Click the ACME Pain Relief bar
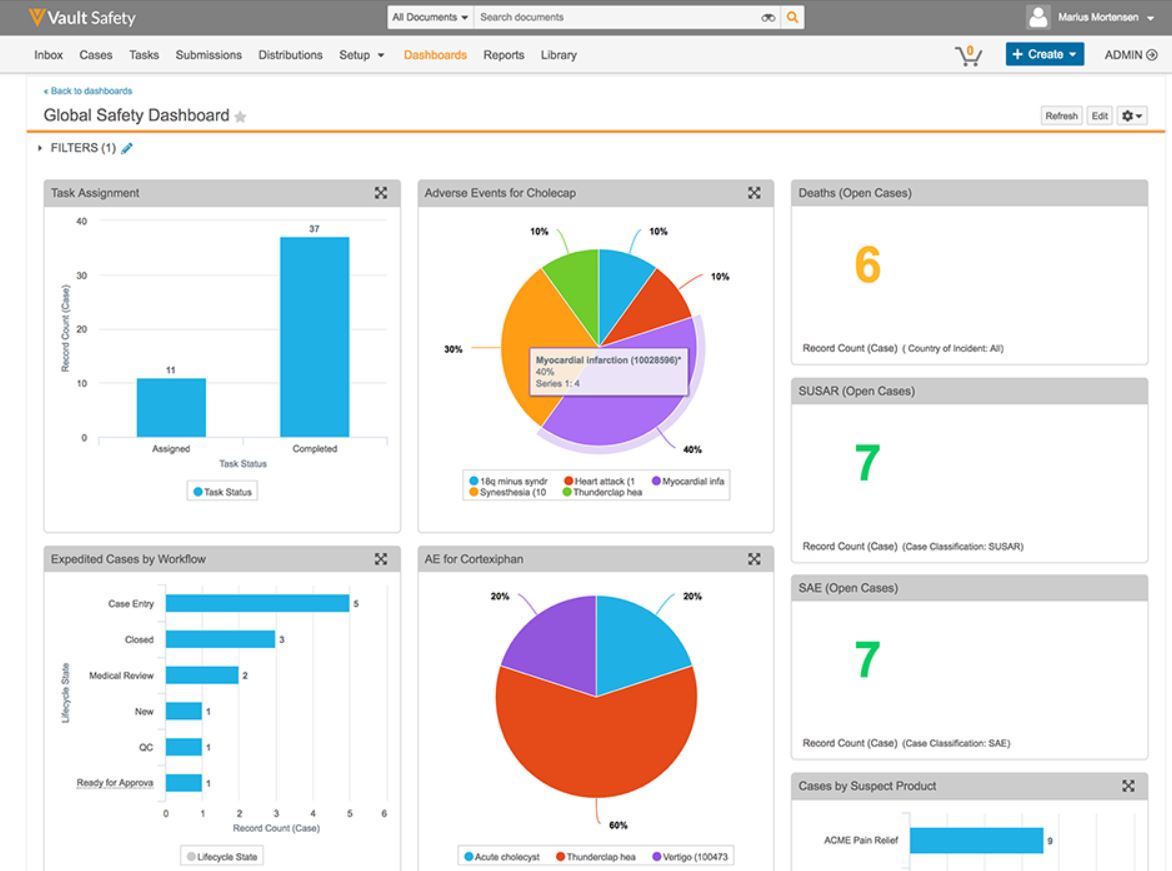The image size is (1172, 871). pos(976,840)
